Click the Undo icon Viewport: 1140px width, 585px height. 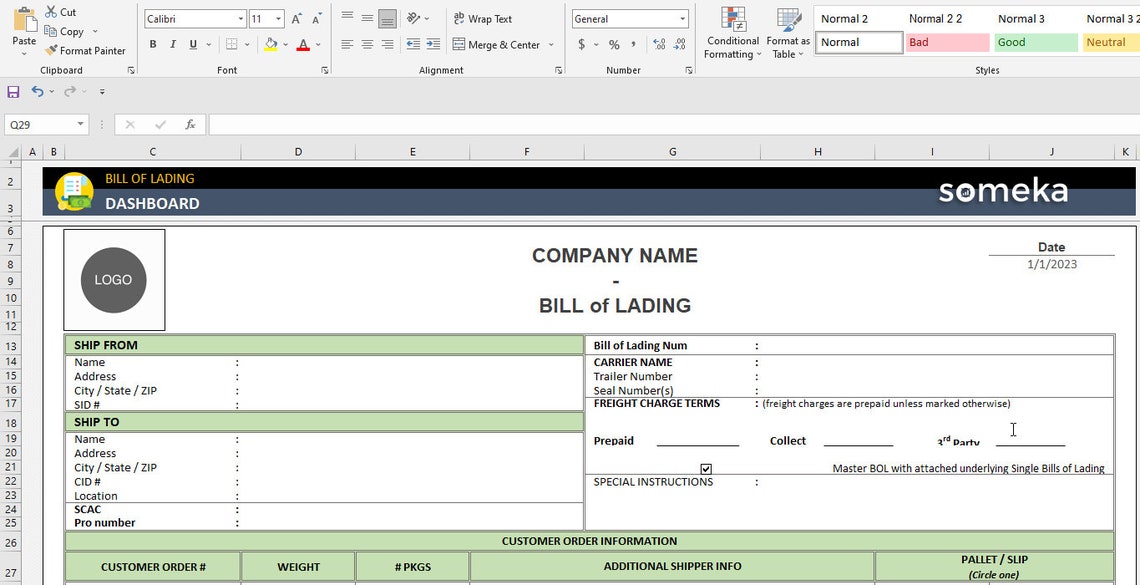[x=37, y=91]
